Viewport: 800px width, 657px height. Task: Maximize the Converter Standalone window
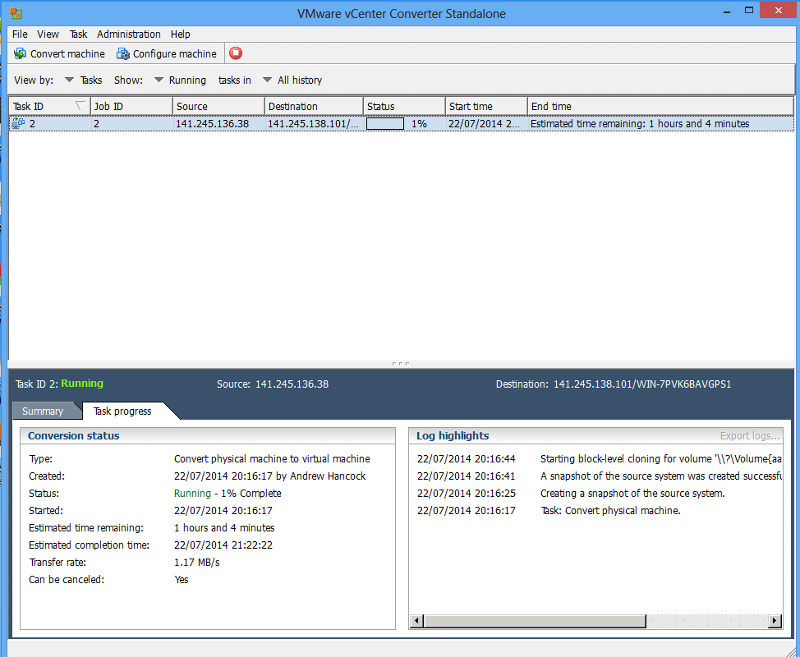click(x=748, y=10)
